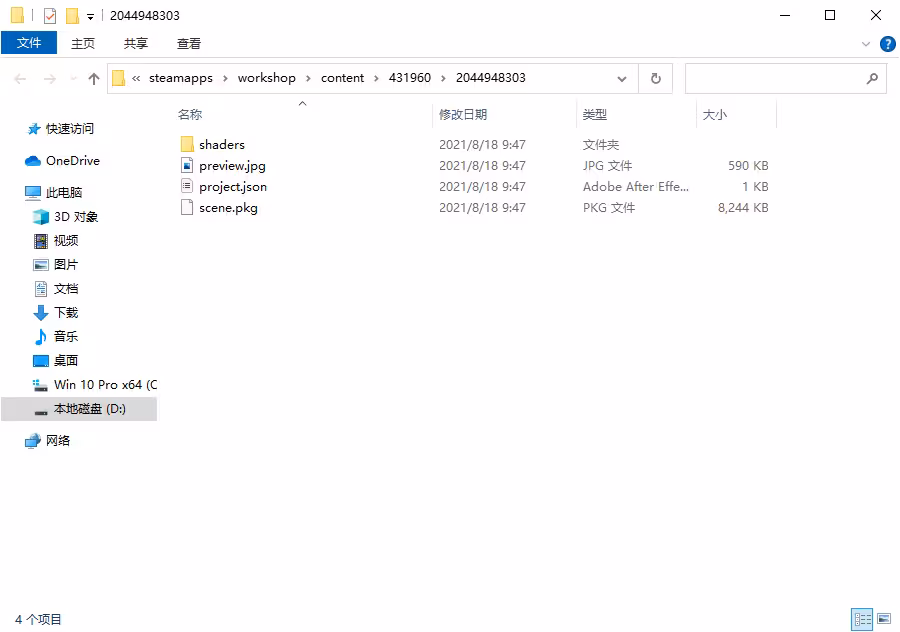900x632 pixels.
Task: Select the preview.jpg file icon
Action: pyautogui.click(x=187, y=166)
